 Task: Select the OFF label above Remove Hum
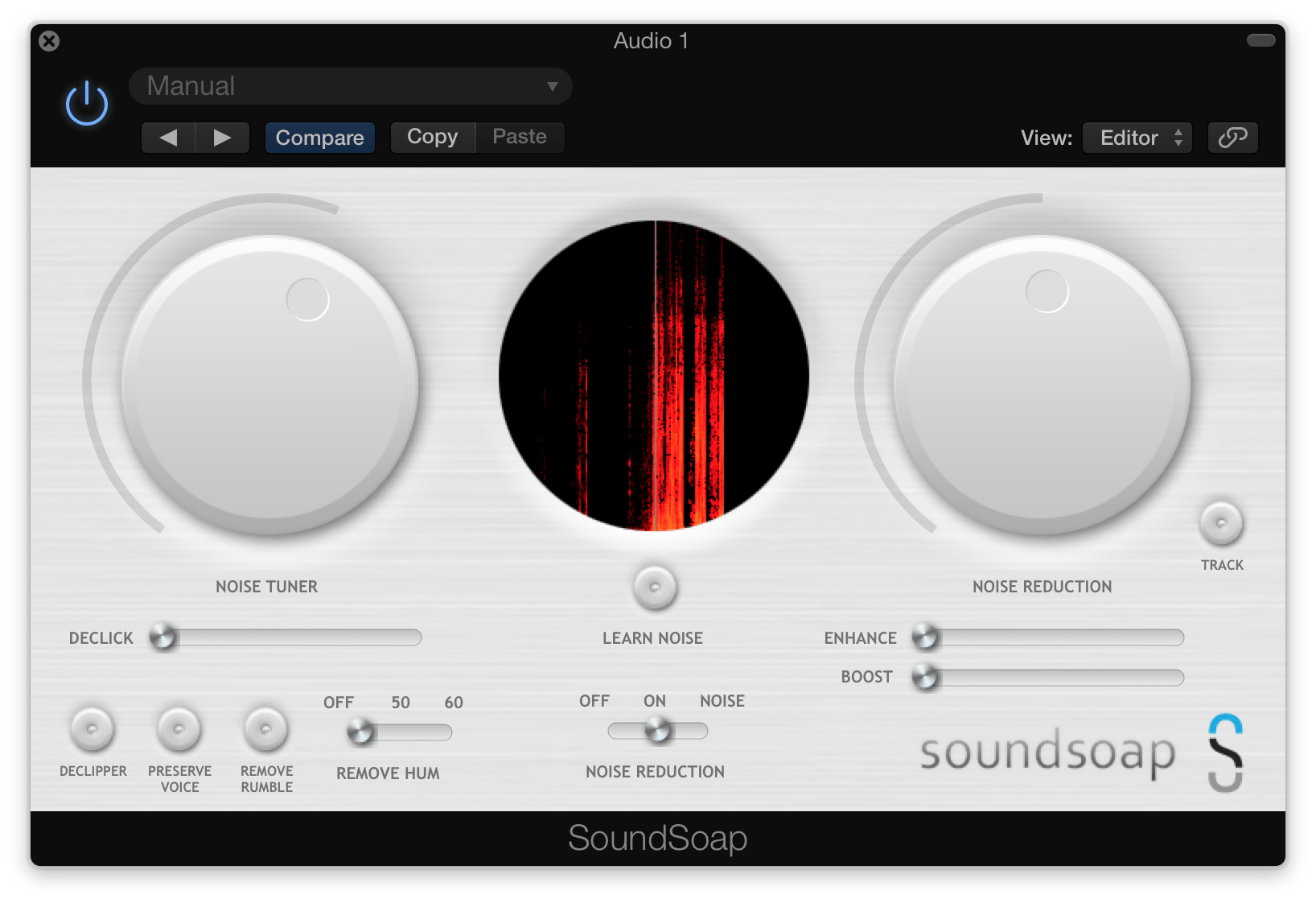coord(339,703)
